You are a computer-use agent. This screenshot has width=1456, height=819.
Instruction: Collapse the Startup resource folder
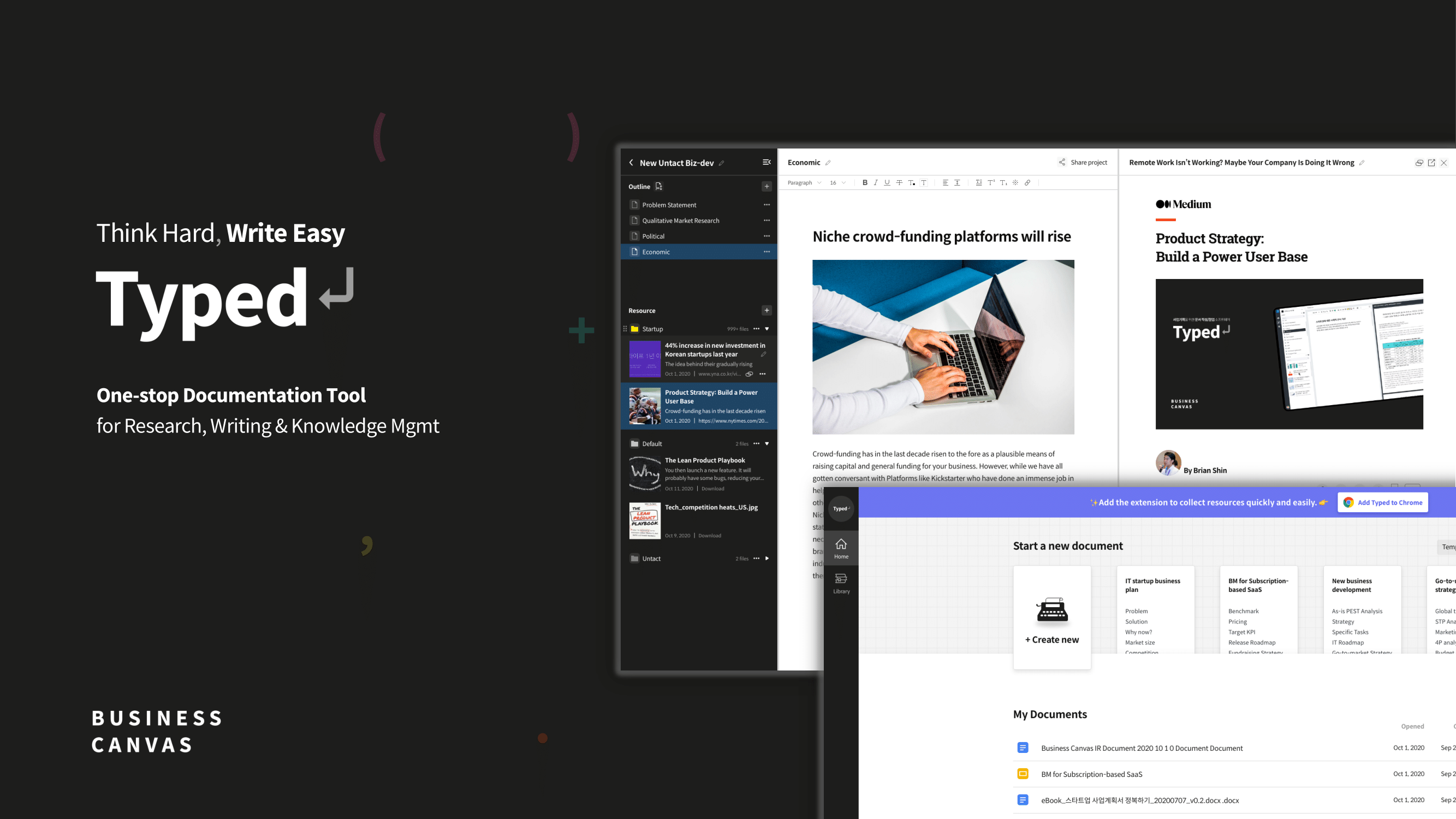(x=767, y=329)
